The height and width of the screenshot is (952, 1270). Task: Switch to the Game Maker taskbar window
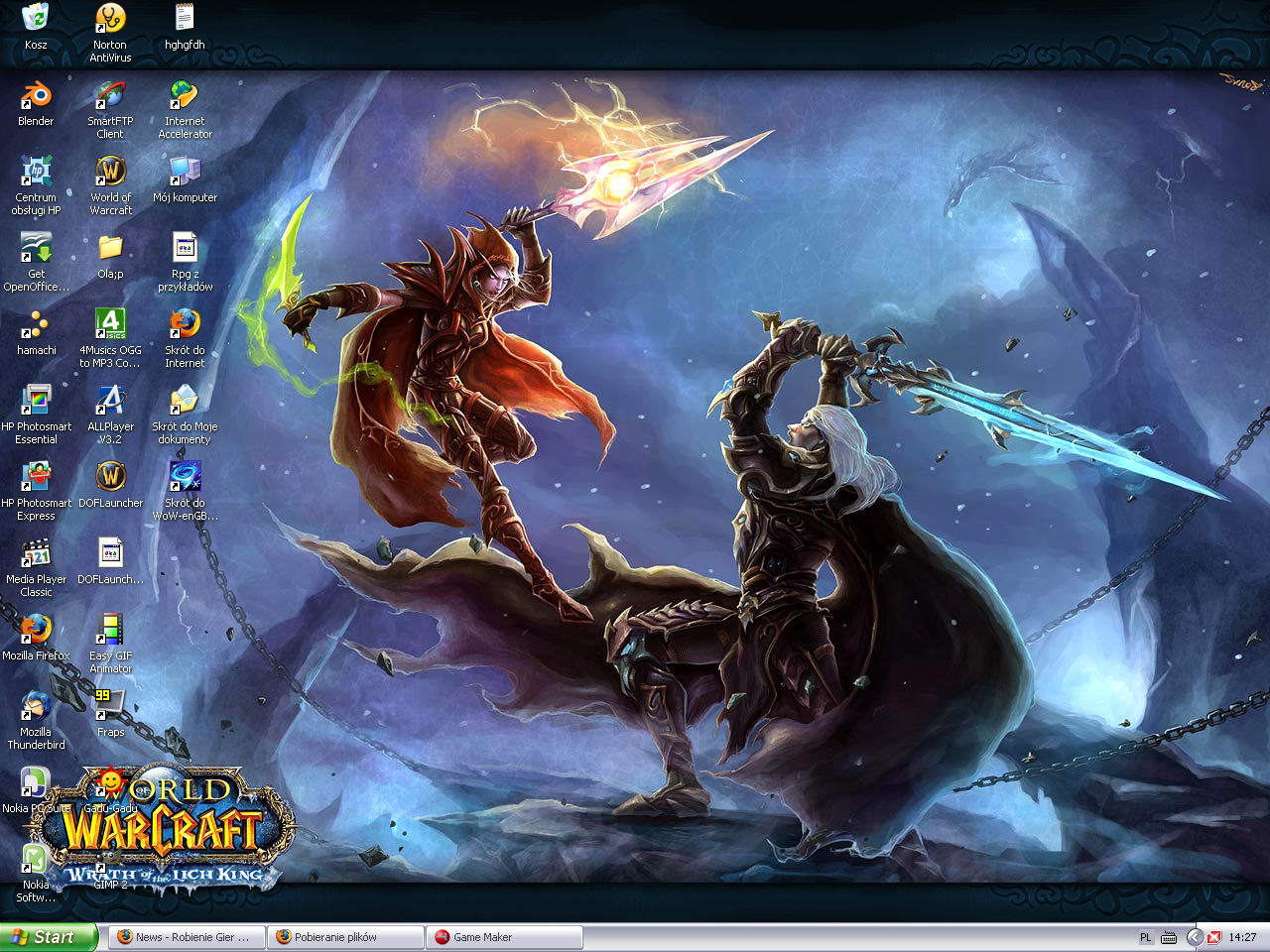pyautogui.click(x=504, y=937)
